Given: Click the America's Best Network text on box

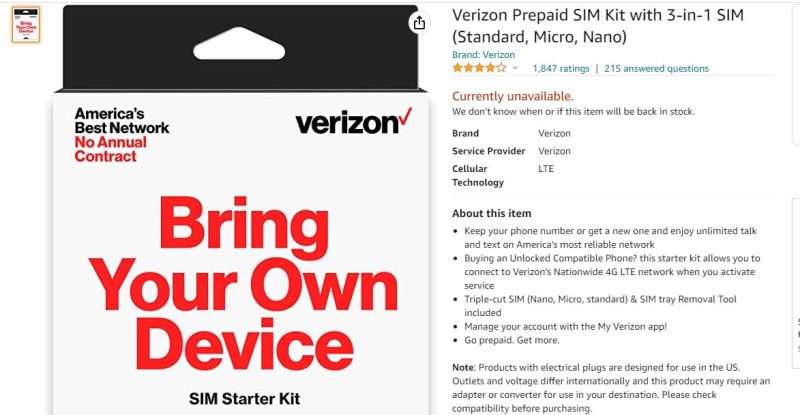Looking at the screenshot, I should pos(121,120).
